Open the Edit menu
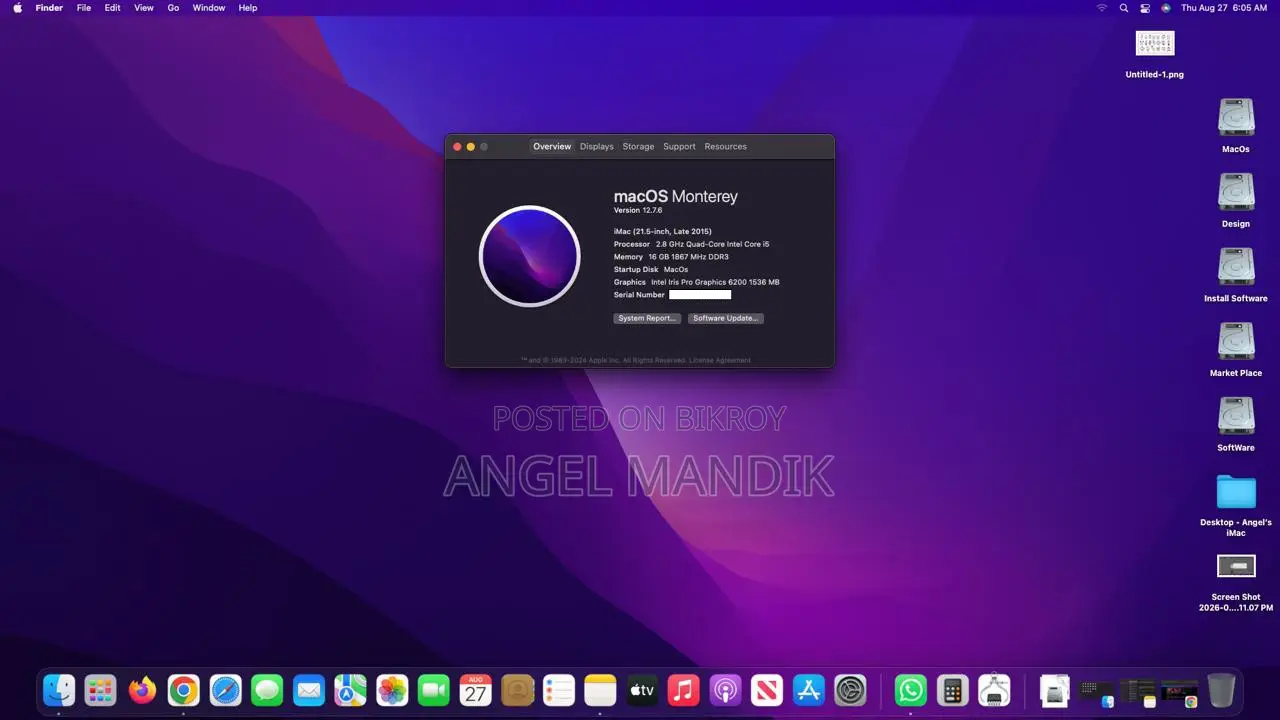The height and width of the screenshot is (720, 1280). pos(113,7)
